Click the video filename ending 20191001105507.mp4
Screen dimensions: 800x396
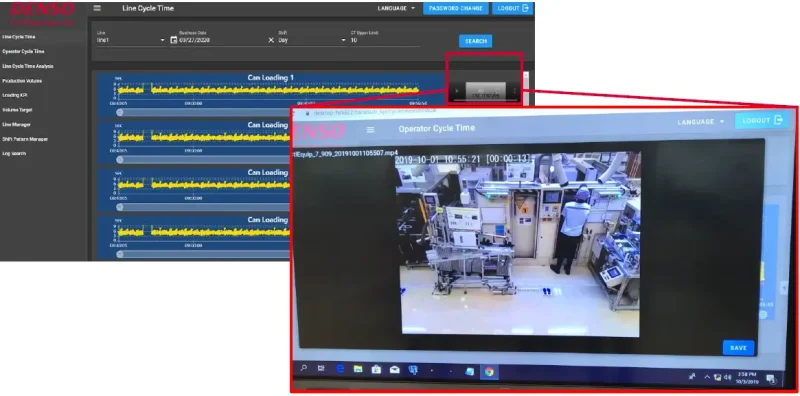coord(344,153)
